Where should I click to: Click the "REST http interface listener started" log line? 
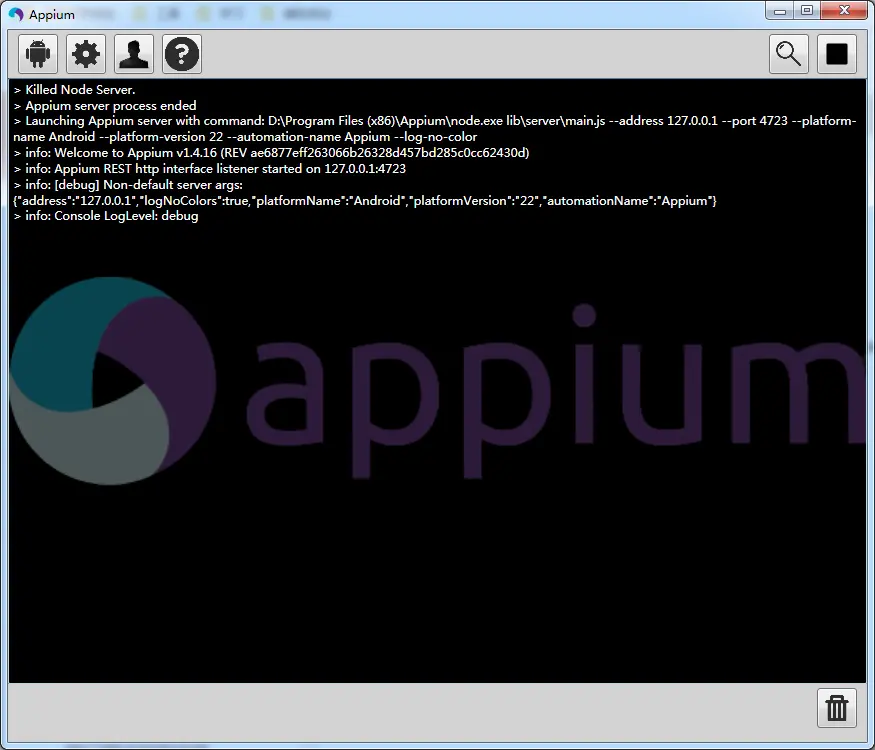click(x=210, y=169)
